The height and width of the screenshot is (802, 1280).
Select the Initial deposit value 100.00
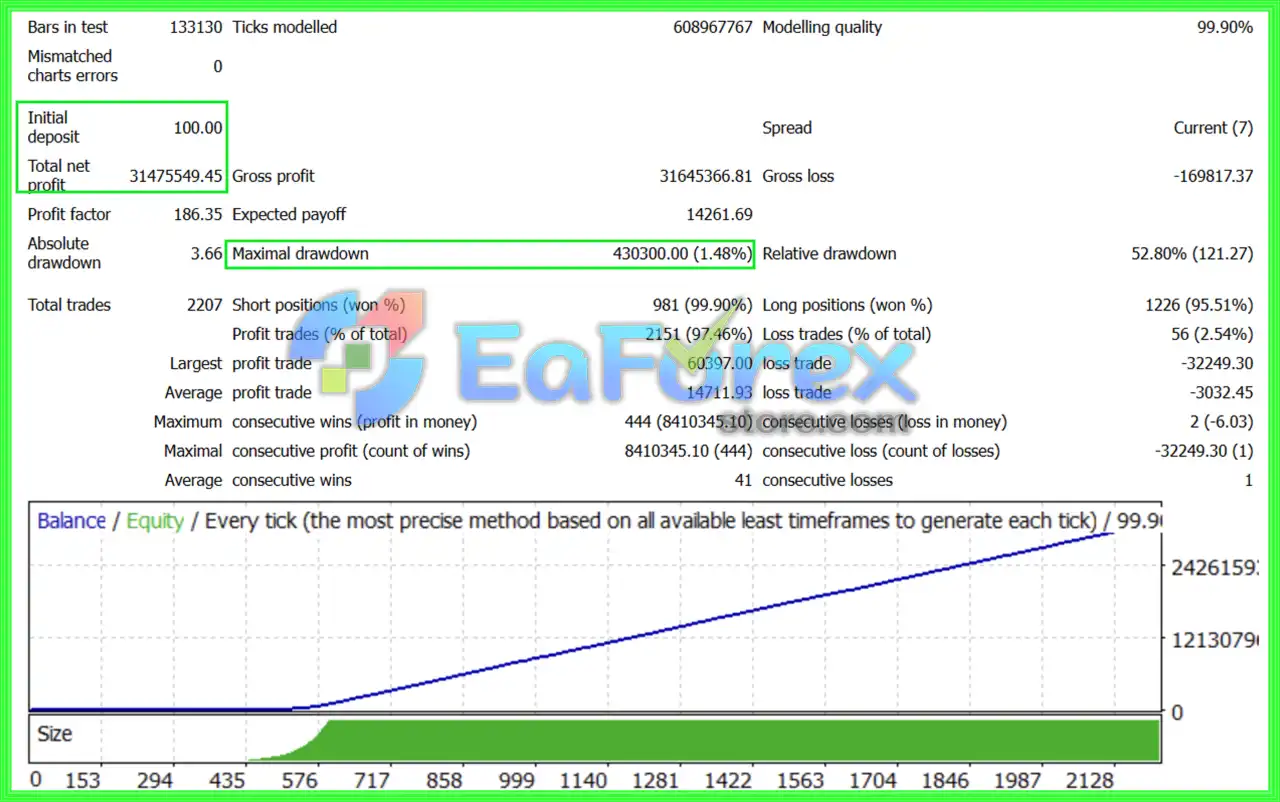(x=198, y=127)
